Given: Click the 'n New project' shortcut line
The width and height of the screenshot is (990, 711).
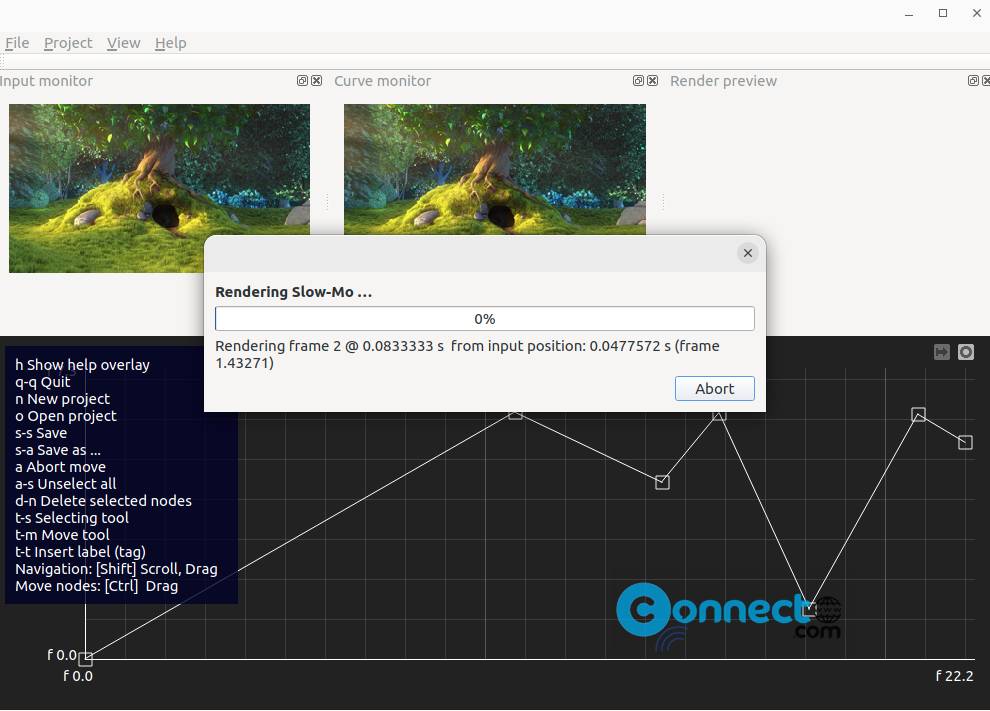Looking at the screenshot, I should 63,399.
